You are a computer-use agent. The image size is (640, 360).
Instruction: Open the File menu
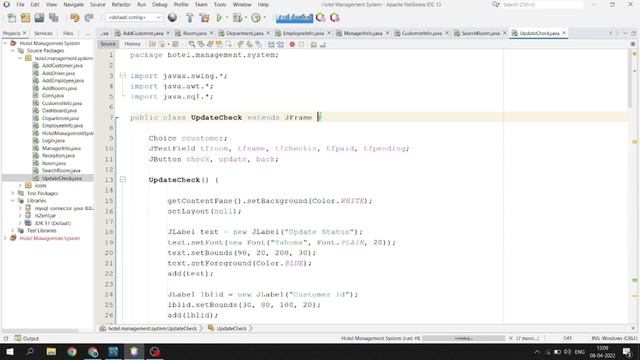20,4
